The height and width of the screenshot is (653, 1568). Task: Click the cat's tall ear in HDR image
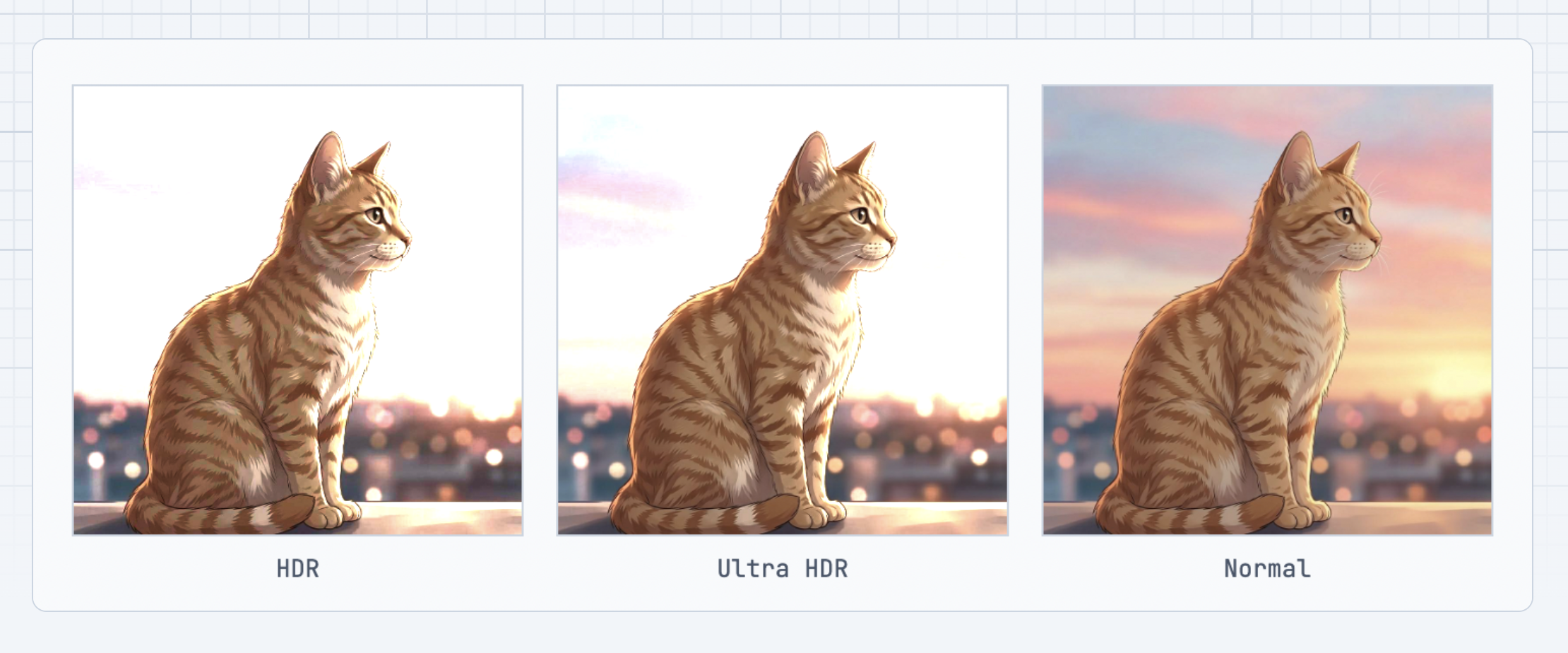click(328, 163)
